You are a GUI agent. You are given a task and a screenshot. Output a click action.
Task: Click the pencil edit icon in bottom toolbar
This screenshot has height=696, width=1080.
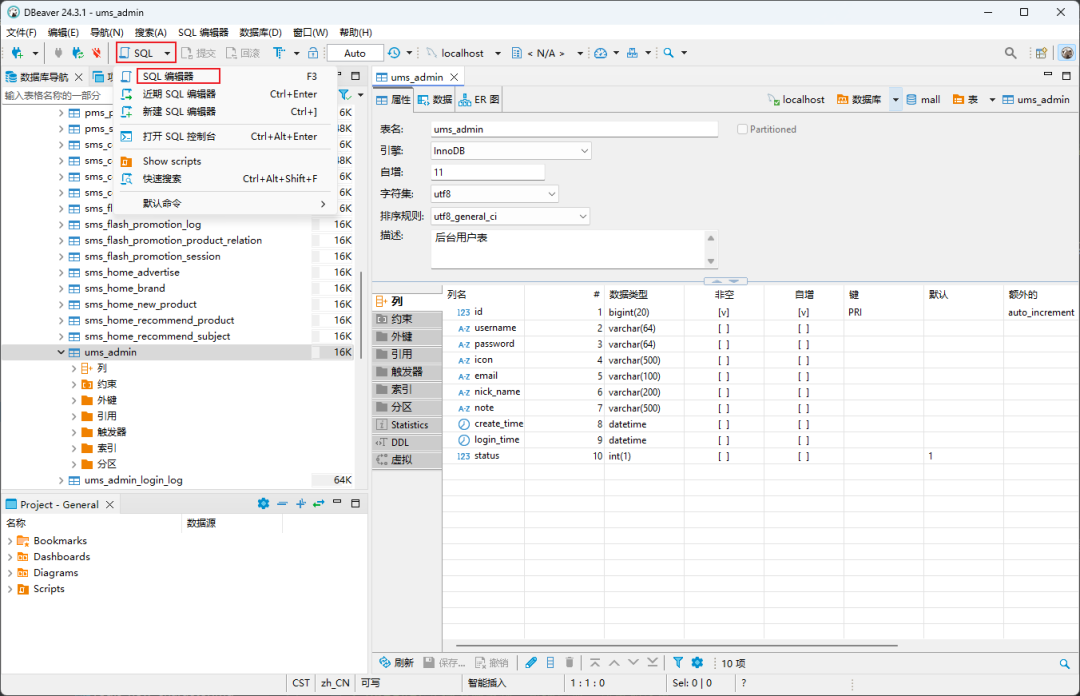tap(531, 663)
